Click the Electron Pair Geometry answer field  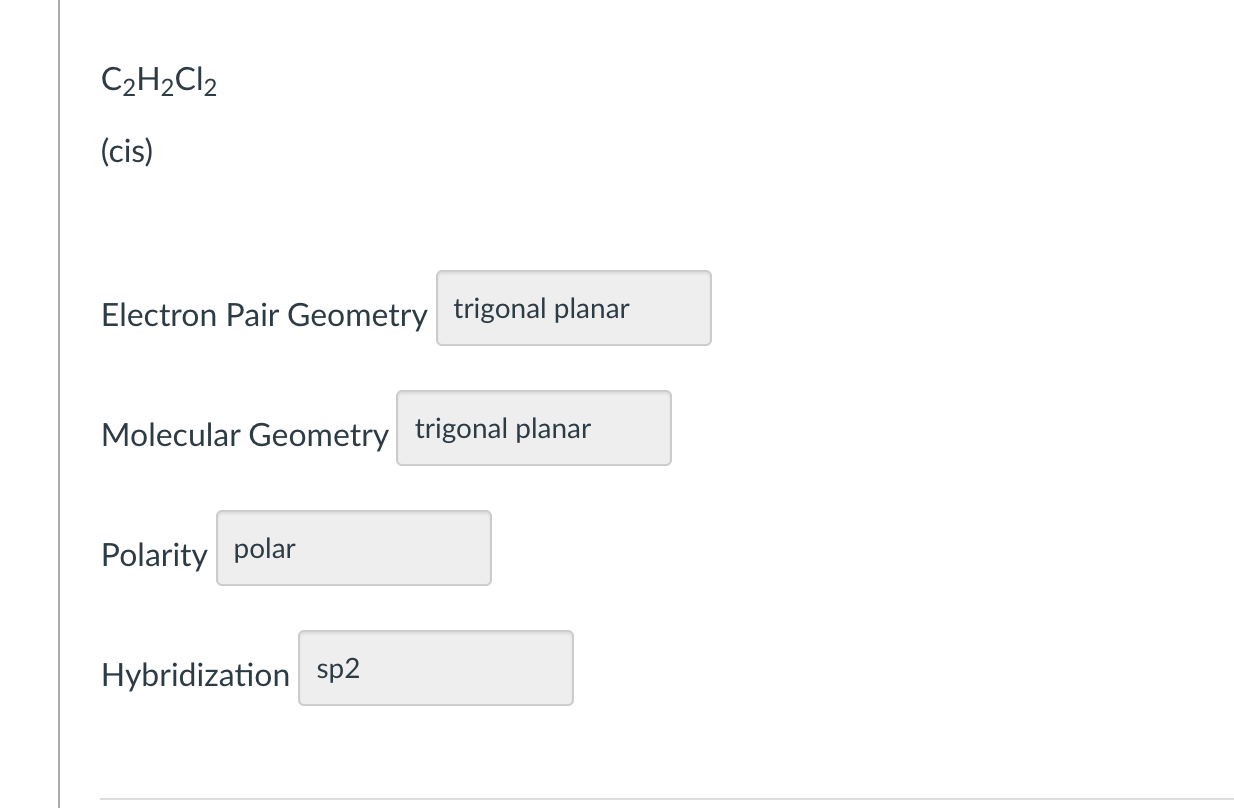tap(574, 308)
